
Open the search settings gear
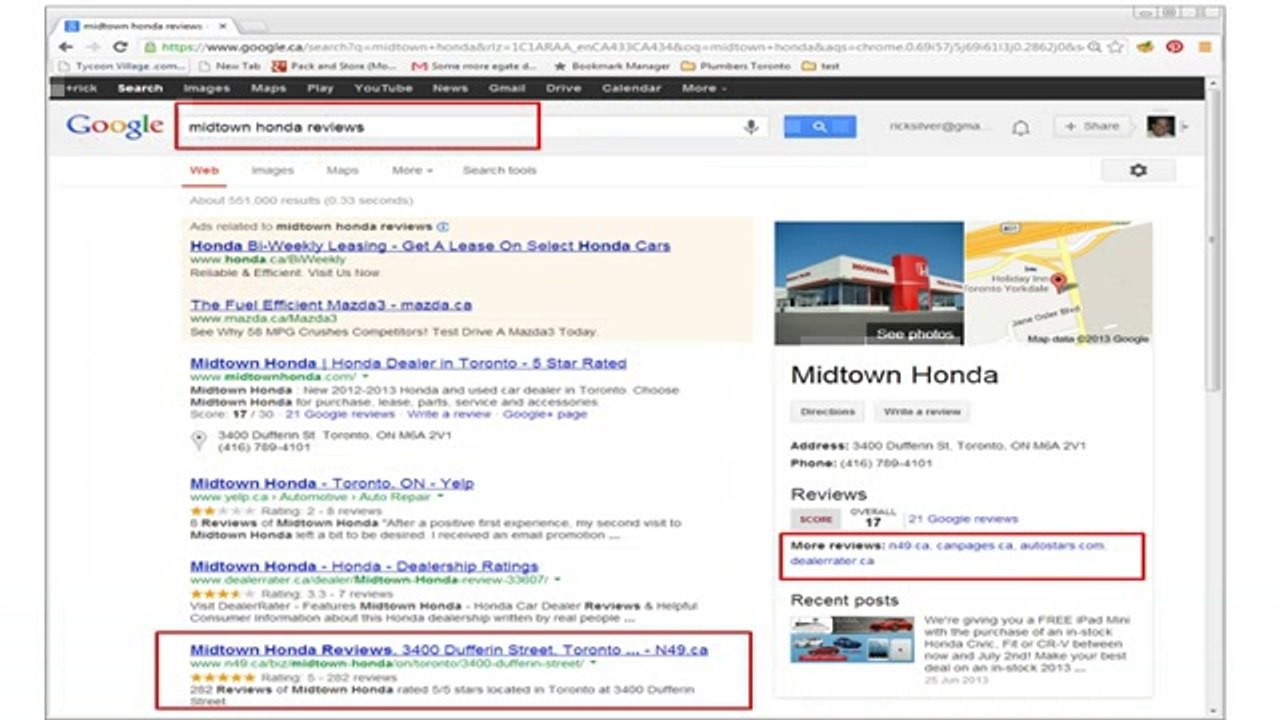tap(1138, 171)
